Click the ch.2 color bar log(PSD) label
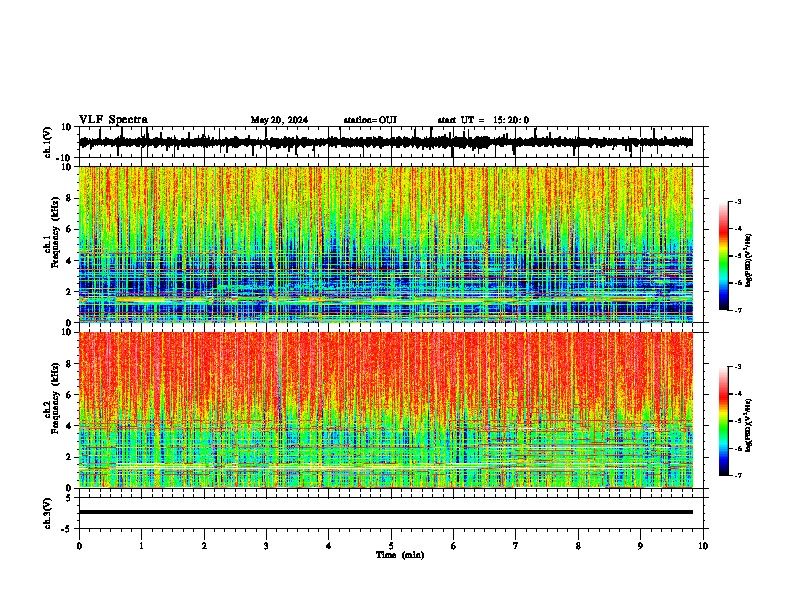This screenshot has width=792, height=612. pyautogui.click(x=748, y=425)
